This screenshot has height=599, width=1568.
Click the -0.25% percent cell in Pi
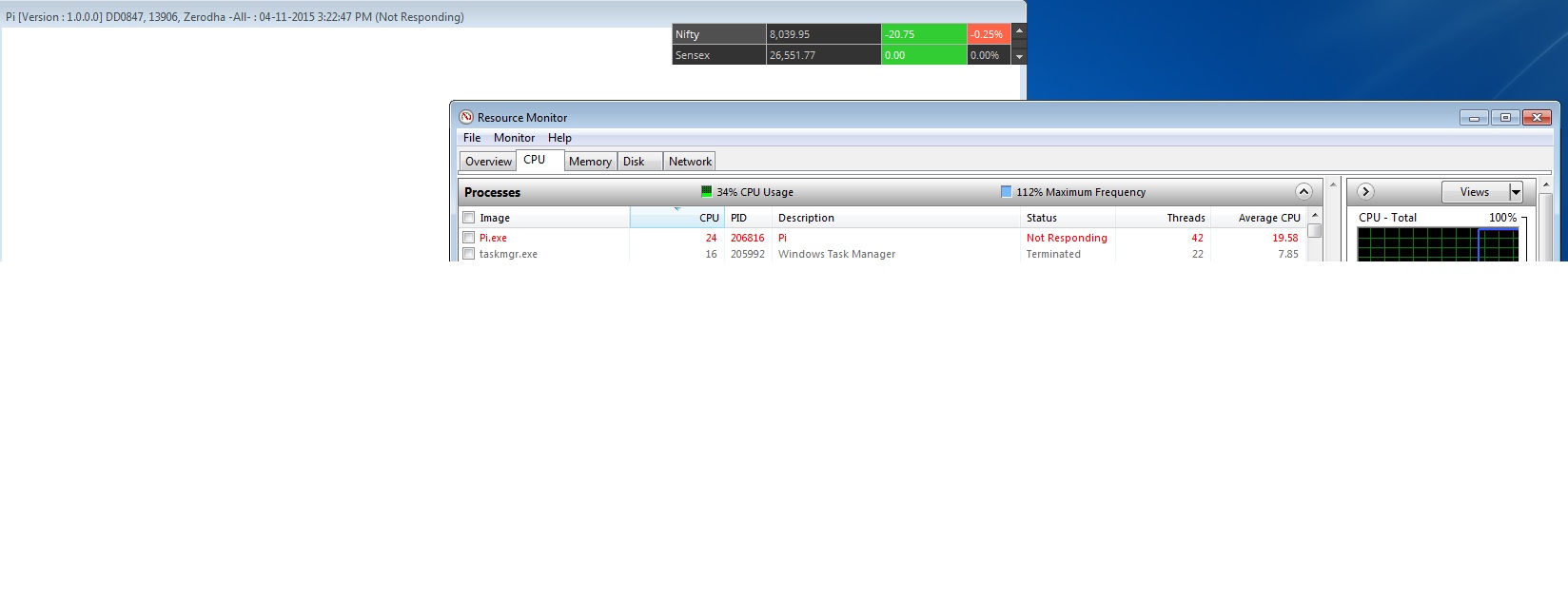pyautogui.click(x=989, y=34)
